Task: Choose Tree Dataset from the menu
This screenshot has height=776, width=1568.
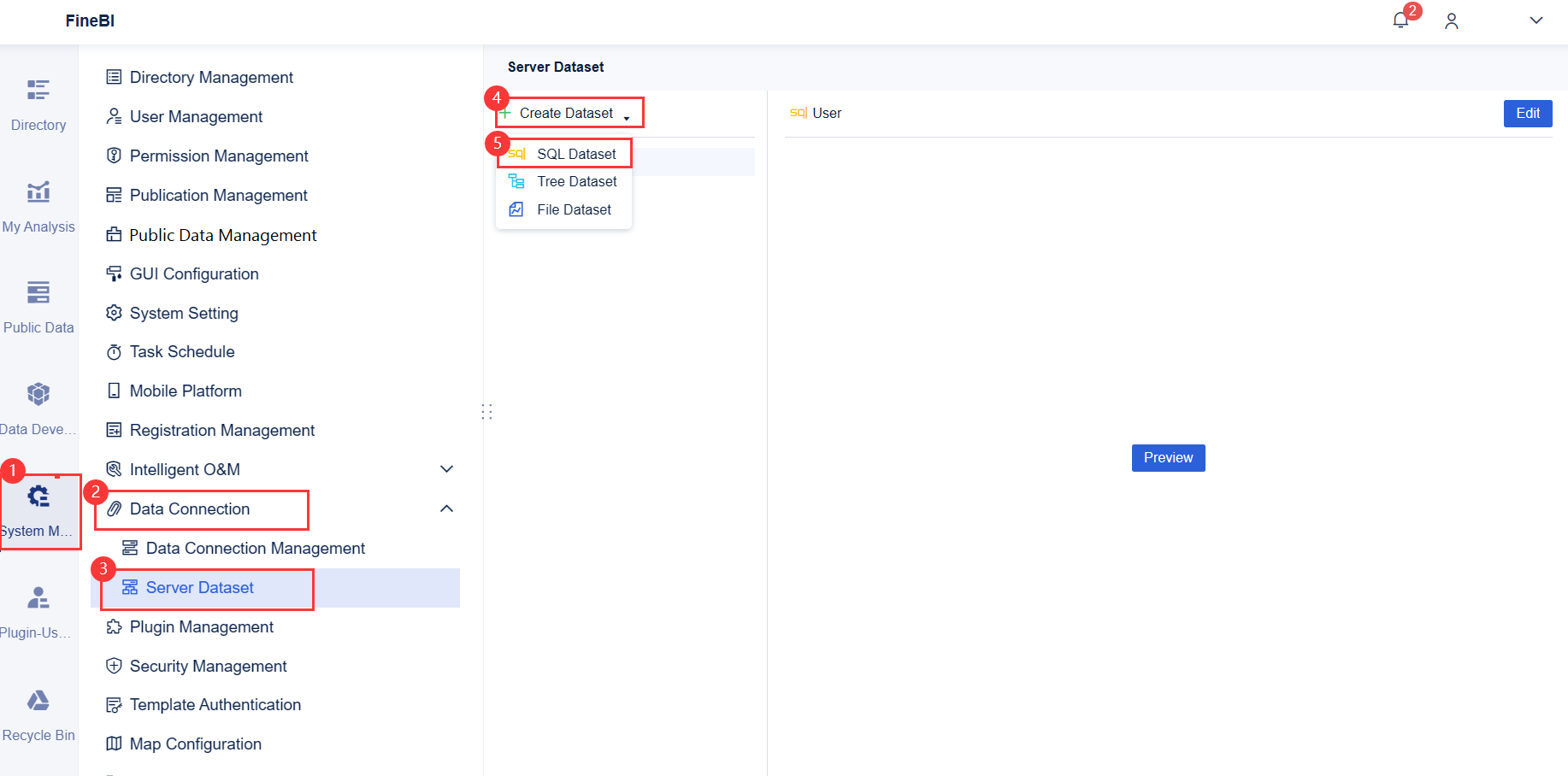Action: 576,181
